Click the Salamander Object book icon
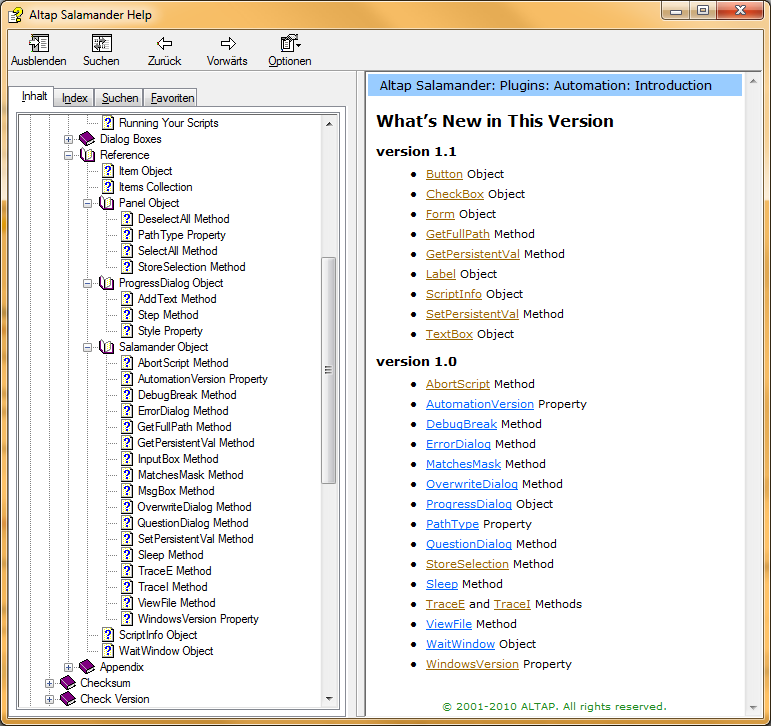Image resolution: width=771 pixels, height=726 pixels. click(106, 347)
